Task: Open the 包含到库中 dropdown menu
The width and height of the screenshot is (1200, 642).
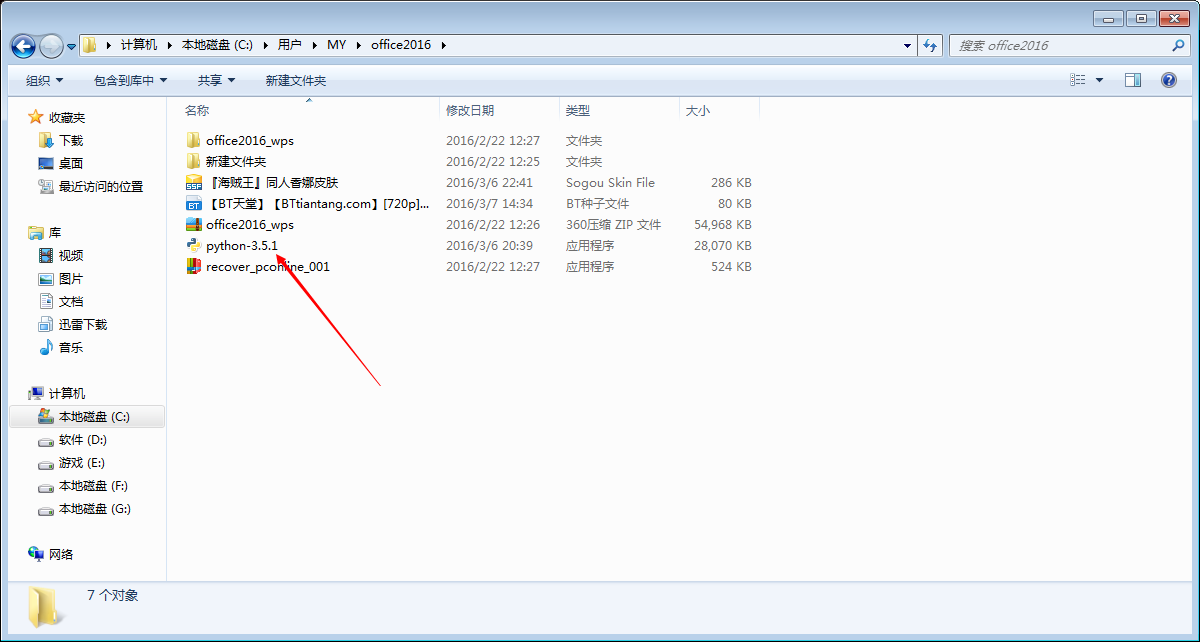Action: pos(130,80)
